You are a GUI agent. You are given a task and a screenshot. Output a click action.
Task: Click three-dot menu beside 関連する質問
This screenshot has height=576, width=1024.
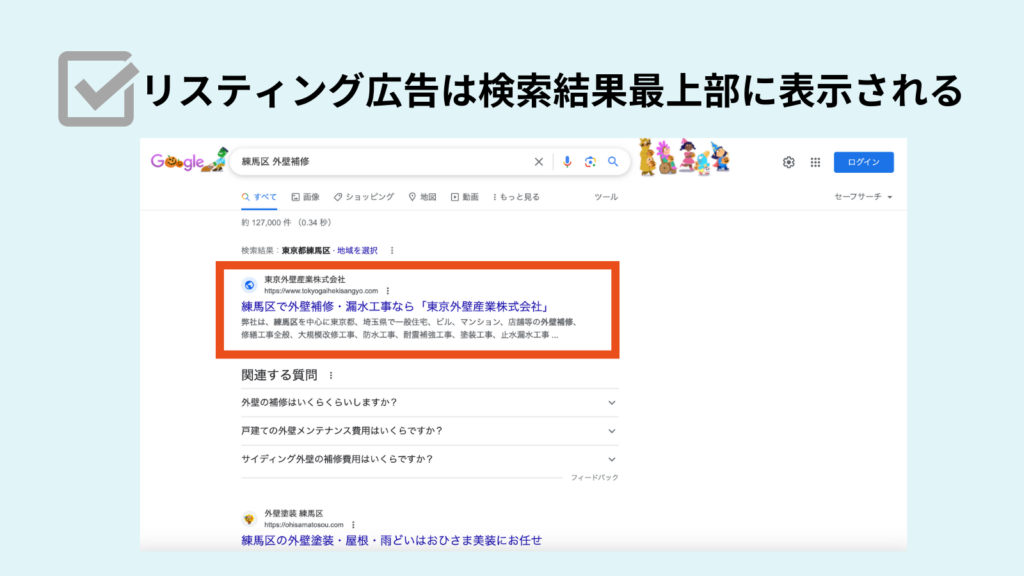coord(331,376)
